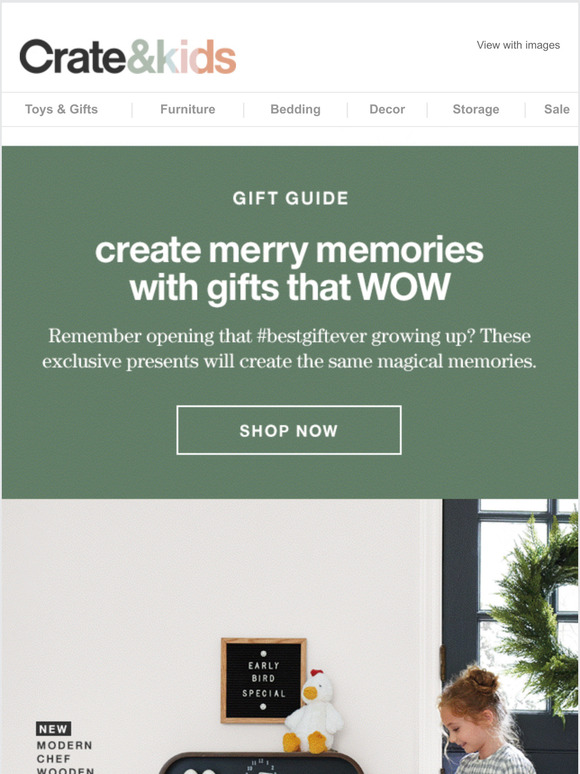Select the Bedding menu item
The height and width of the screenshot is (774, 580).
click(x=295, y=109)
